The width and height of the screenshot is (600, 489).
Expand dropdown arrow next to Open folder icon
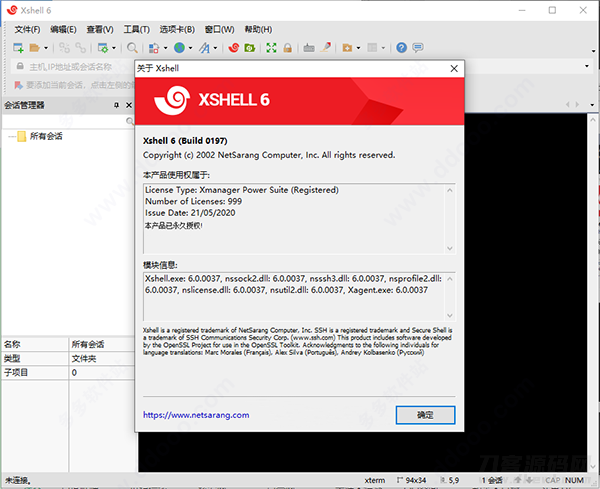pos(46,48)
